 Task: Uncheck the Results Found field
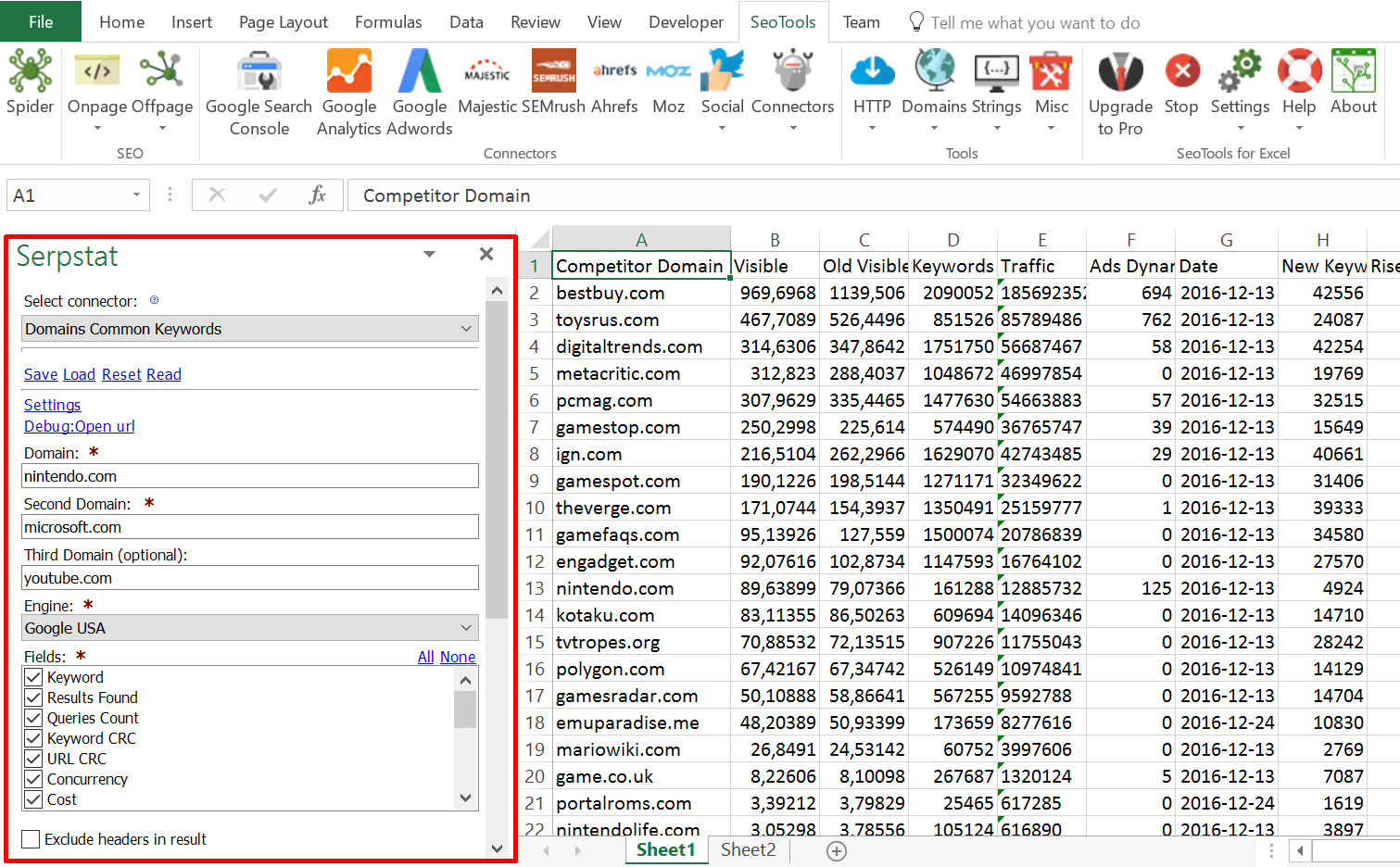point(34,697)
